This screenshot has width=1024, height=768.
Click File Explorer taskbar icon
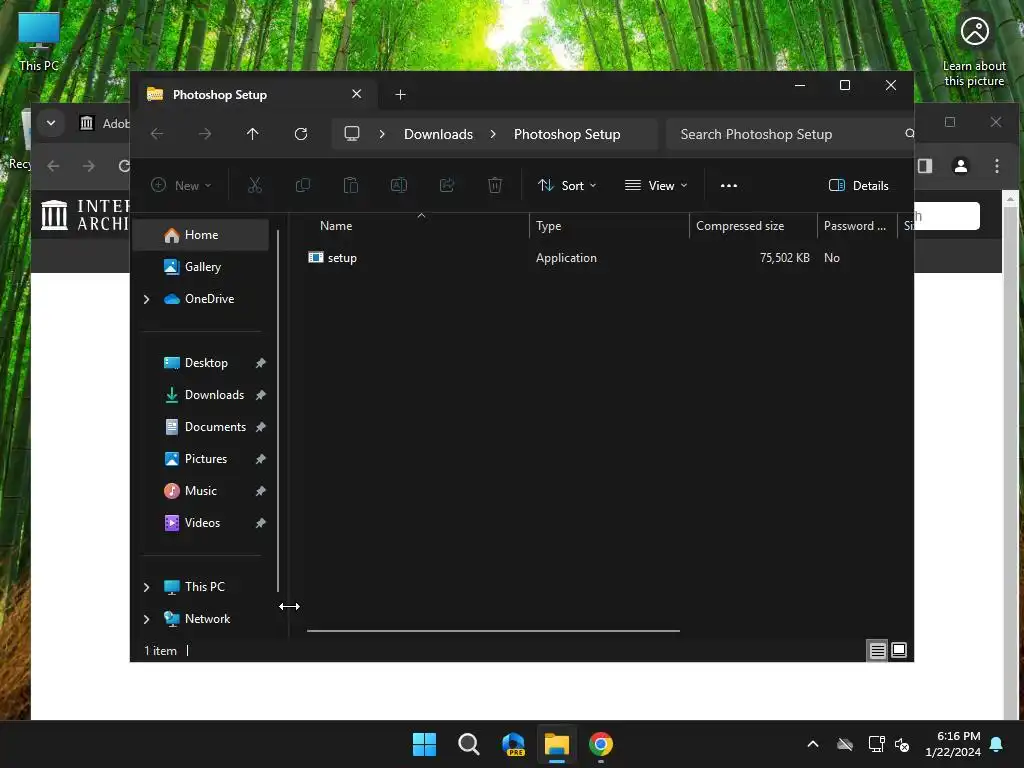[557, 744]
